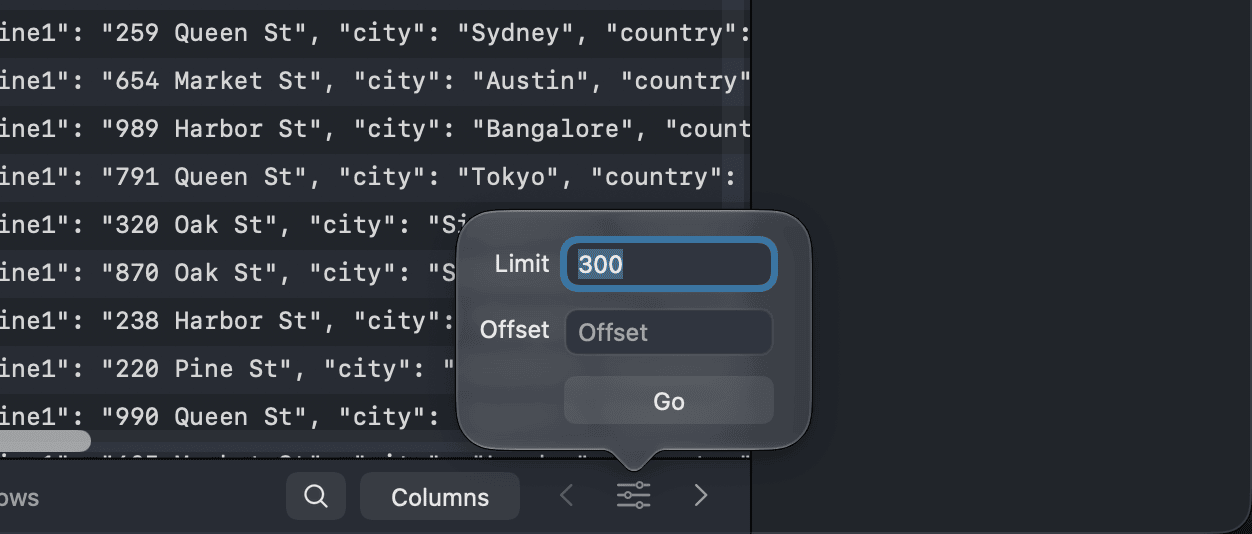Click the "Sydney" city value

[x=520, y=33]
